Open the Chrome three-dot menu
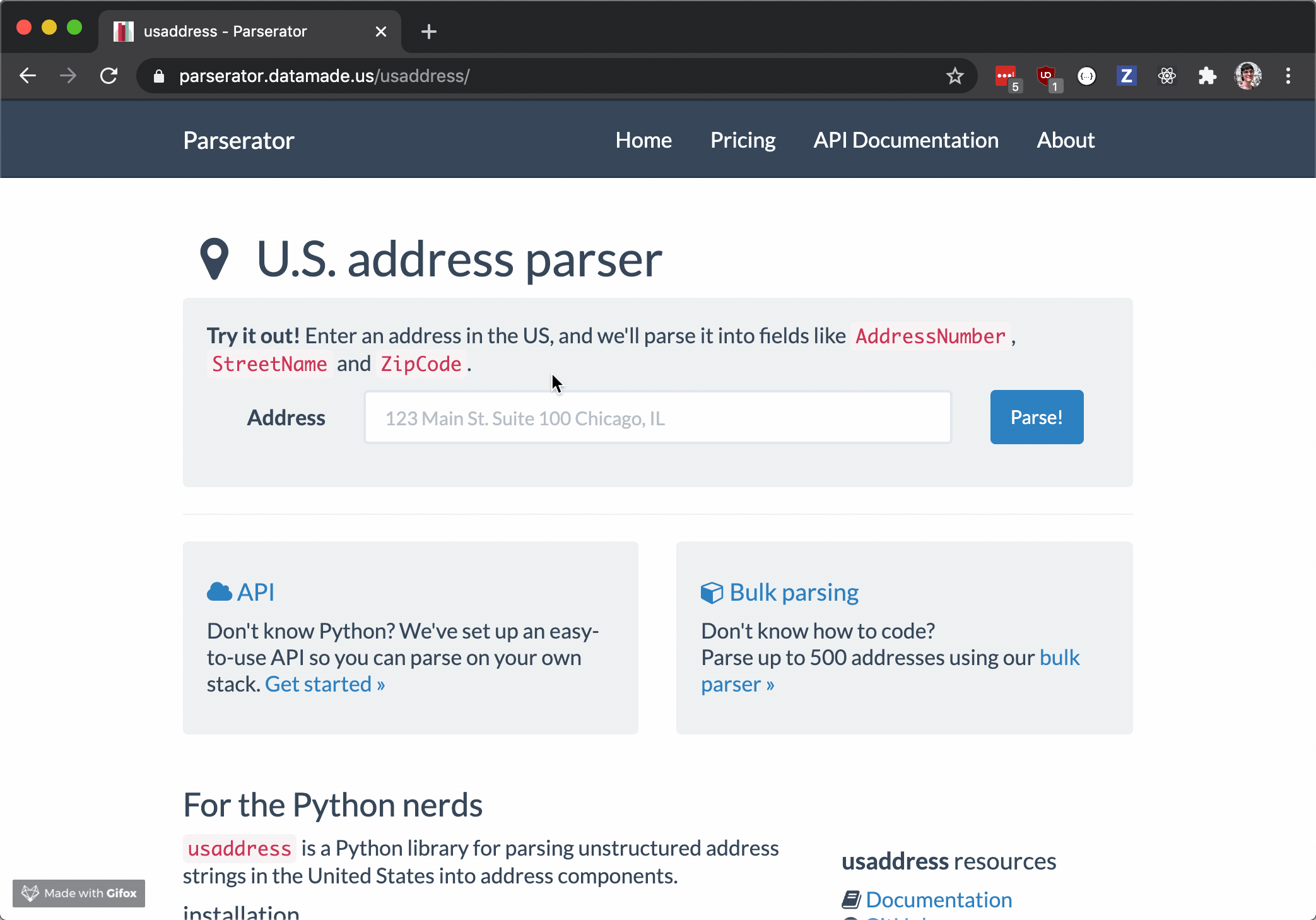The width and height of the screenshot is (1316, 920). click(1288, 76)
